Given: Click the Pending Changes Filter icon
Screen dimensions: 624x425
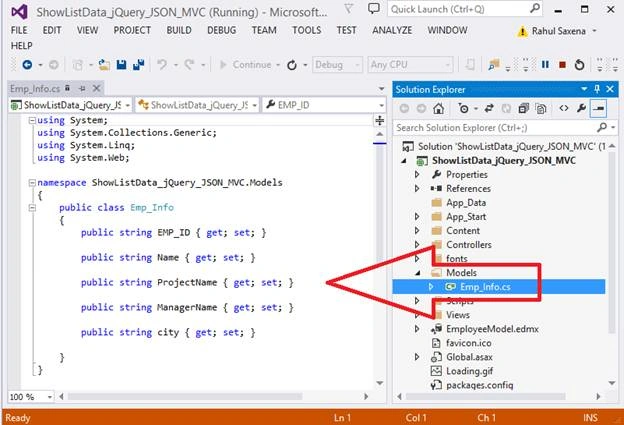Looking at the screenshot, I should pyautogui.click(x=464, y=108).
